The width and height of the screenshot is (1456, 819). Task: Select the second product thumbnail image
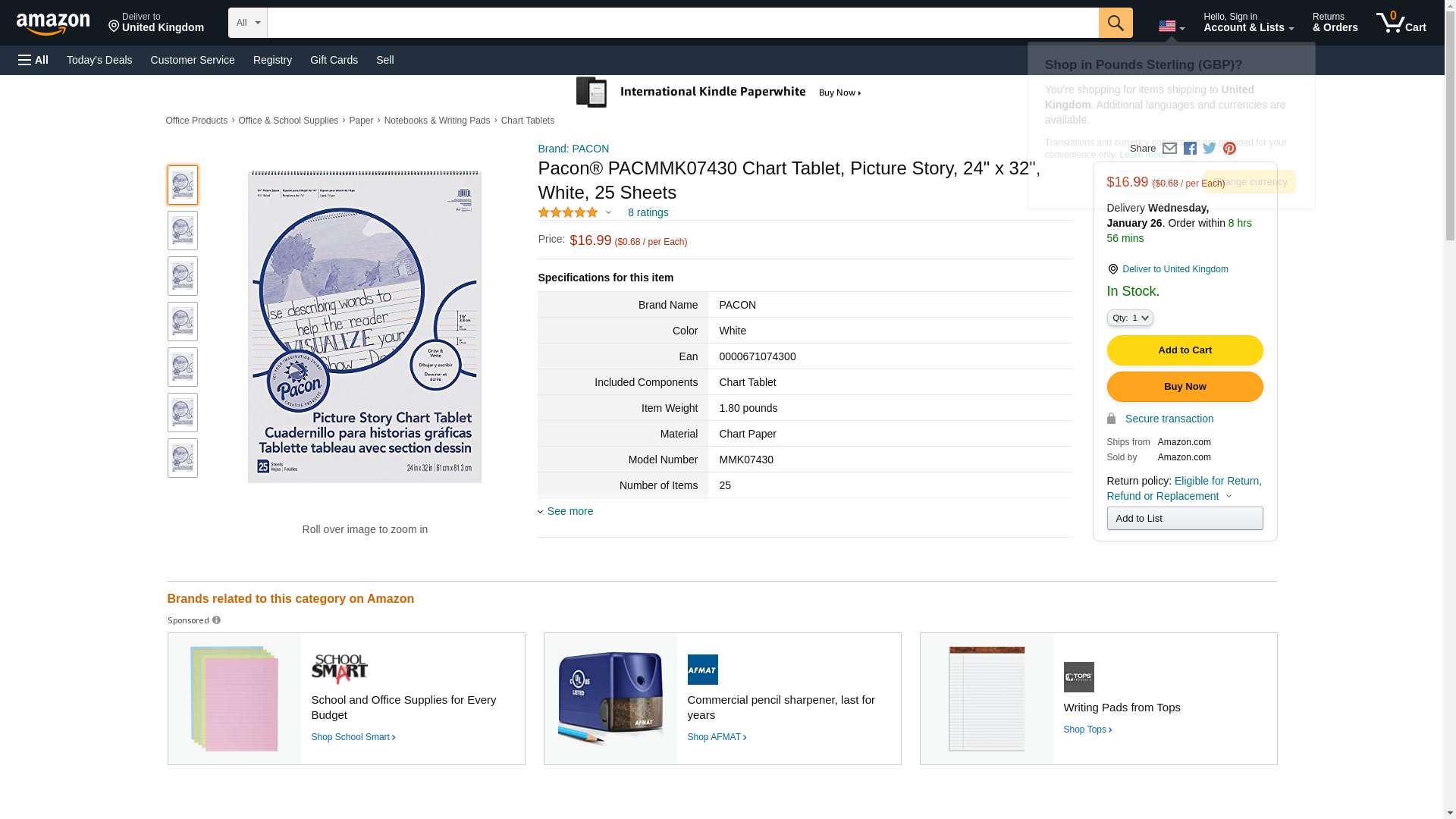pos(183,231)
